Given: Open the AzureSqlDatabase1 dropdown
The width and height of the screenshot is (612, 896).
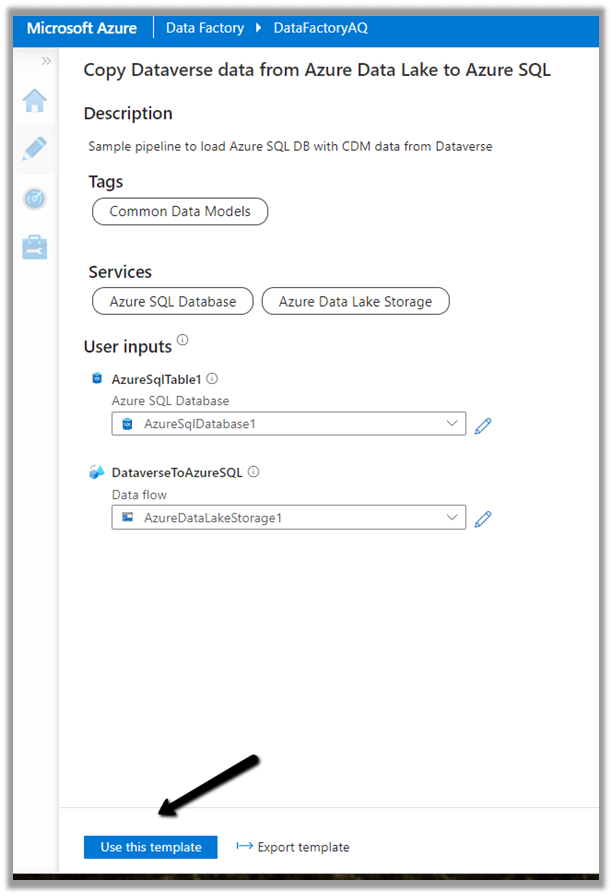Looking at the screenshot, I should click(289, 423).
